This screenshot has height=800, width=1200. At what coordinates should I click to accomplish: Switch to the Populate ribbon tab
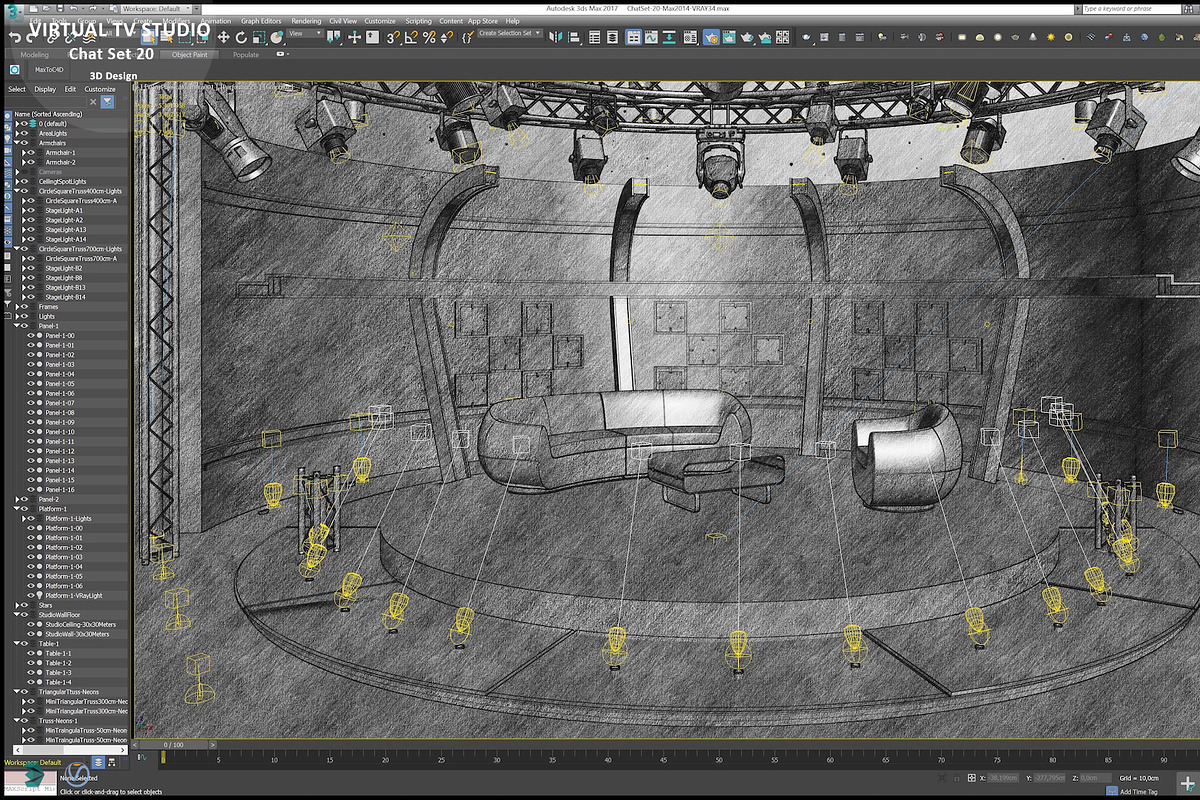[246, 55]
